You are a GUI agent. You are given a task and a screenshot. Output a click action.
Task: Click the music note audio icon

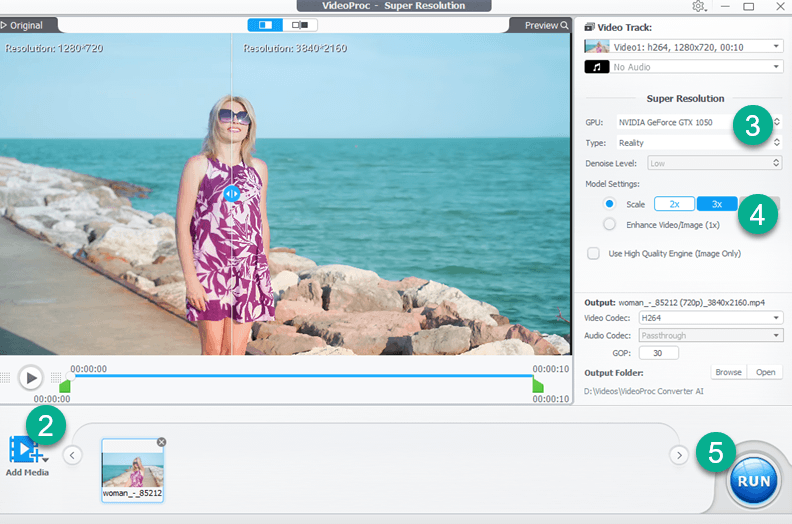tap(597, 67)
